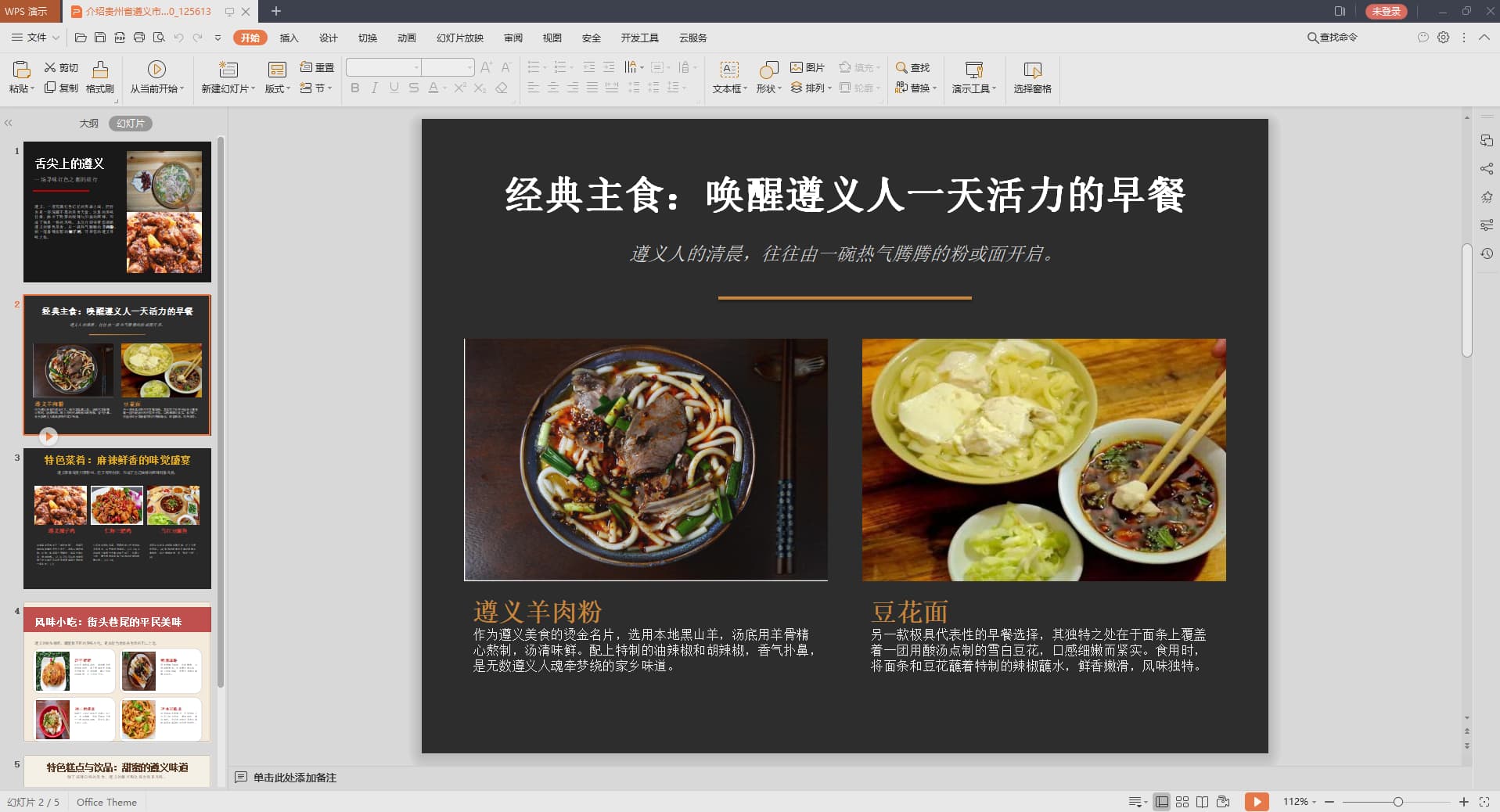Image resolution: width=1500 pixels, height=812 pixels.
Task: Toggle normal view button in status bar
Action: click(x=1162, y=802)
